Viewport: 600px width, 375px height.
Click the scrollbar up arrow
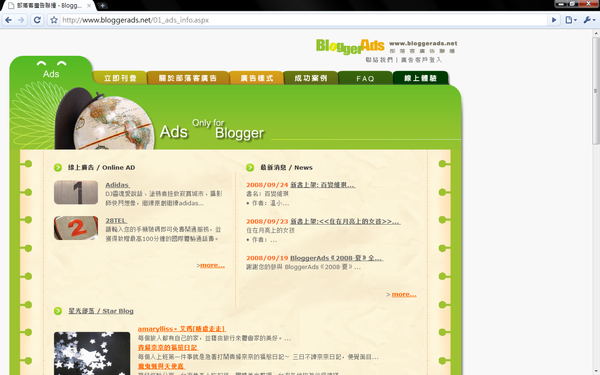[595, 34]
